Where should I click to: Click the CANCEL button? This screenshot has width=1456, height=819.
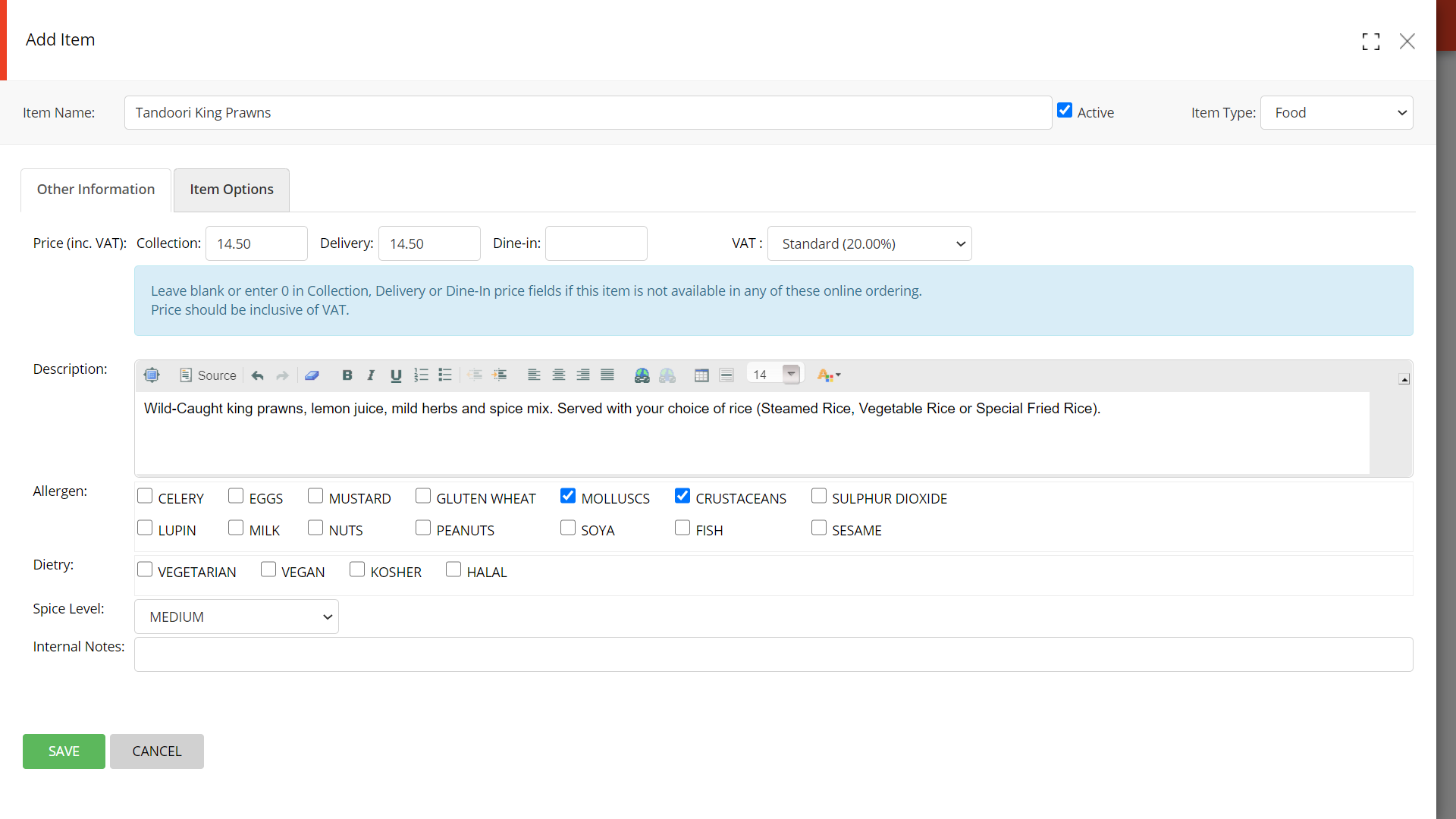157,752
